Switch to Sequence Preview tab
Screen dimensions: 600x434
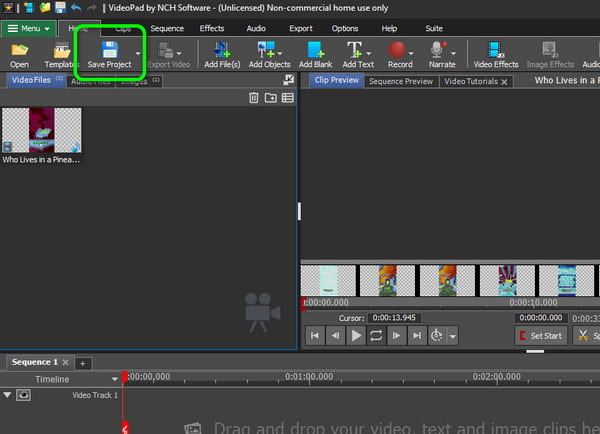[401, 82]
